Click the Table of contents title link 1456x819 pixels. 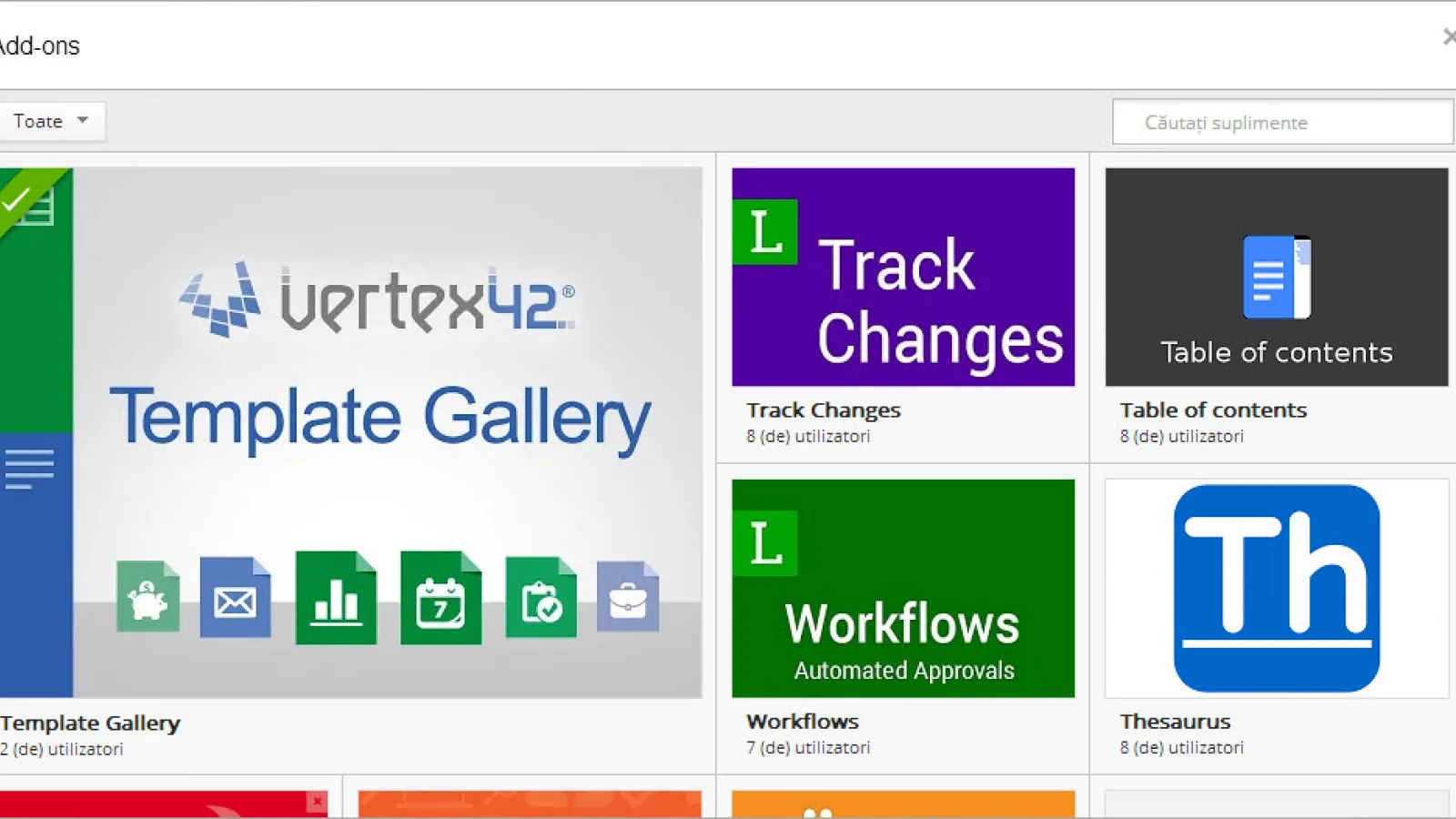pos(1213,410)
